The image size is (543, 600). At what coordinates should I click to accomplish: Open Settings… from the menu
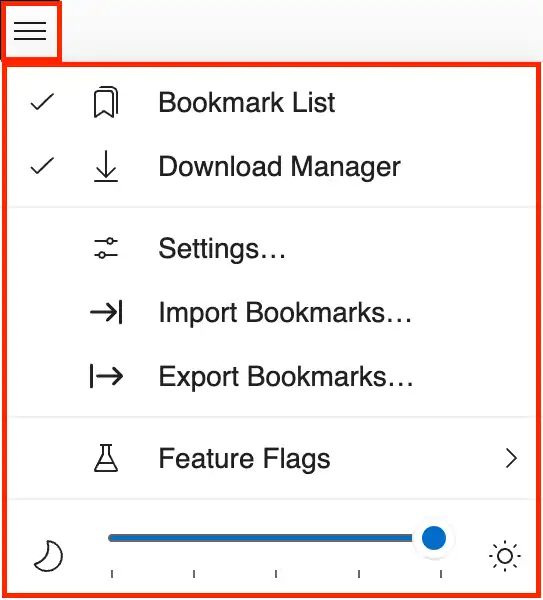pyautogui.click(x=271, y=248)
